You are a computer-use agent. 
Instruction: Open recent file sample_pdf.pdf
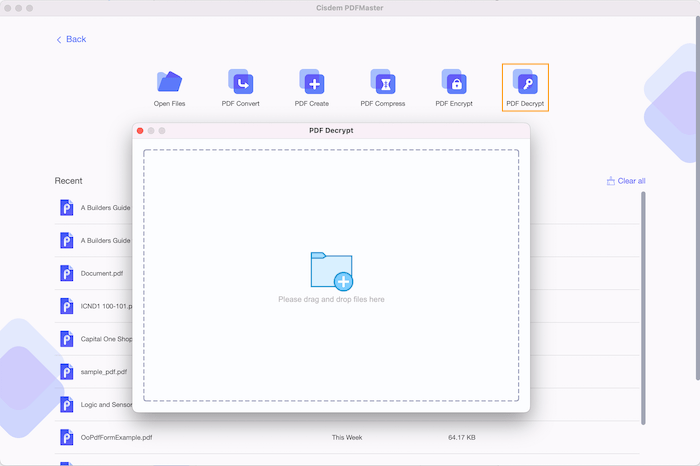click(x=104, y=372)
